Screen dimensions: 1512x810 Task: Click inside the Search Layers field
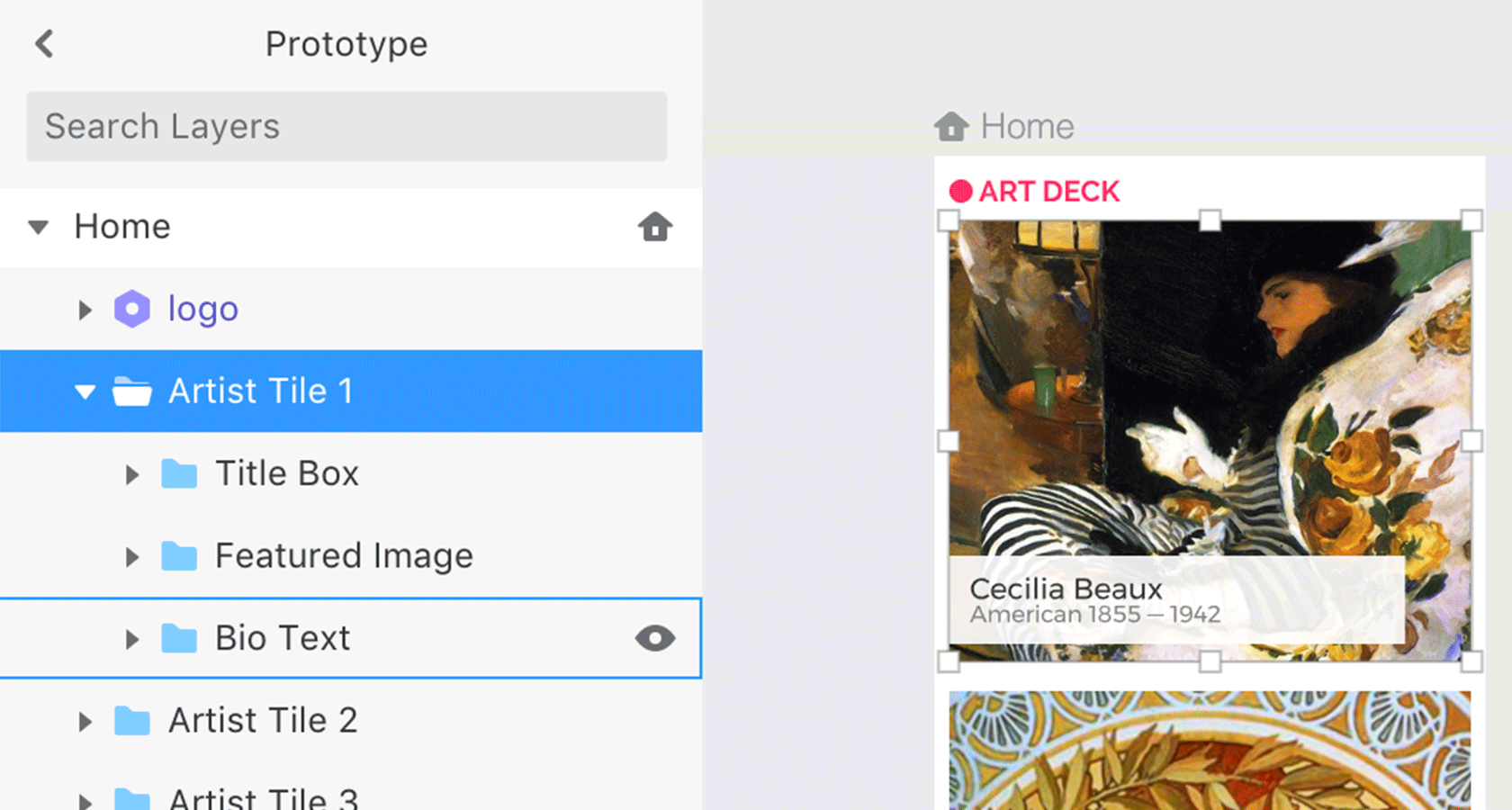[x=346, y=126]
